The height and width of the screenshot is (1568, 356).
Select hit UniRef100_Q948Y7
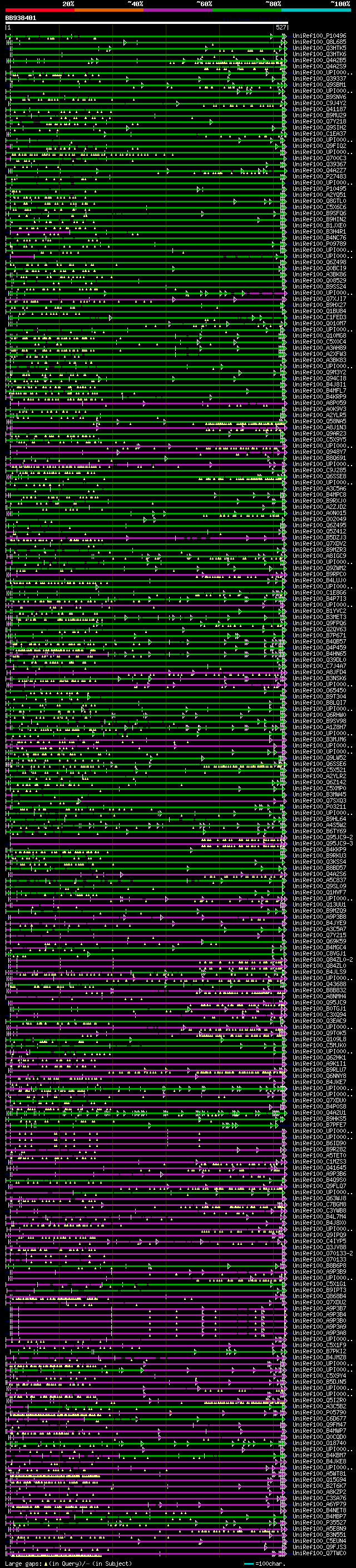(x=319, y=452)
